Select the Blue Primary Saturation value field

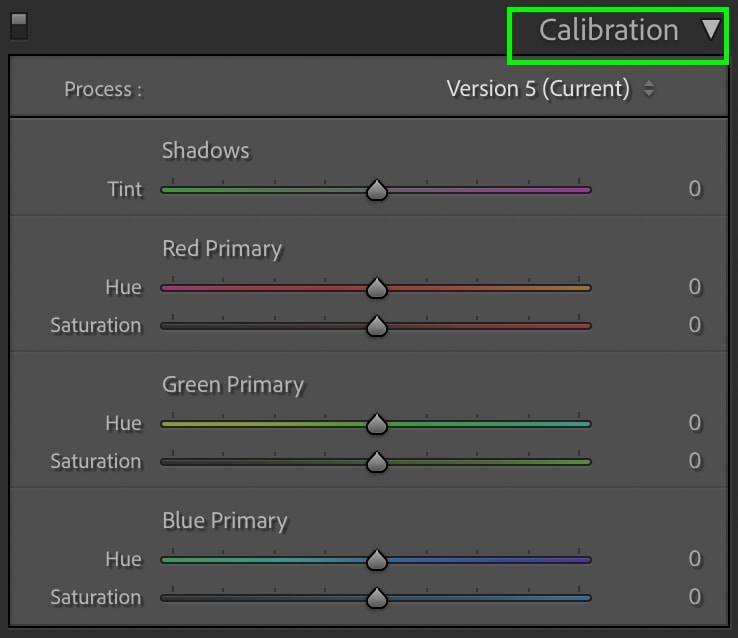coord(695,597)
